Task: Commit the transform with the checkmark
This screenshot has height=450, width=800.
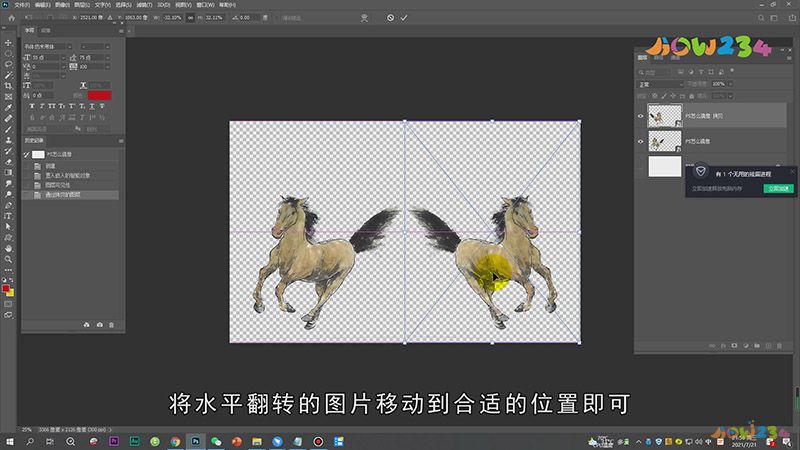Action: point(404,17)
